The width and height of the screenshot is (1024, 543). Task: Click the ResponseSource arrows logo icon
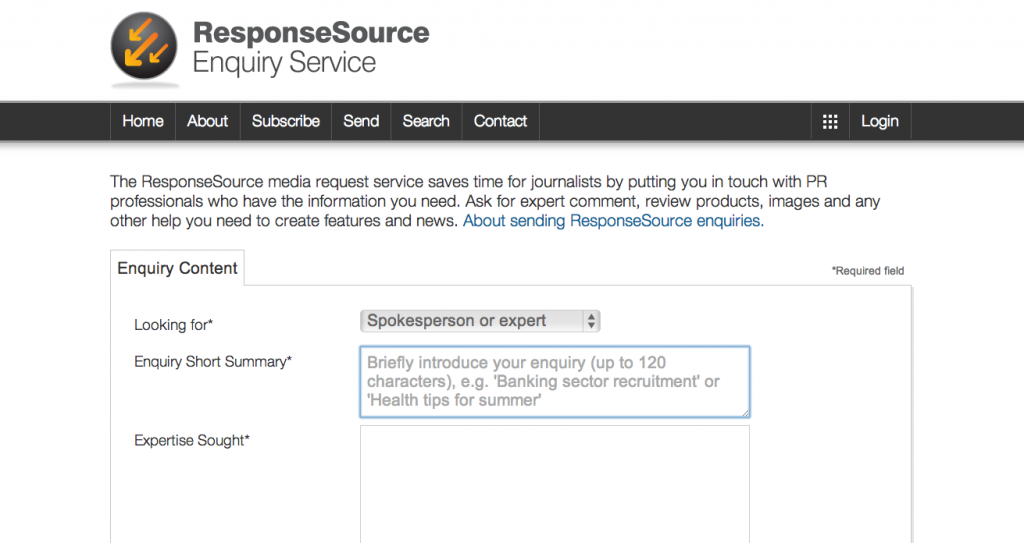tap(144, 46)
